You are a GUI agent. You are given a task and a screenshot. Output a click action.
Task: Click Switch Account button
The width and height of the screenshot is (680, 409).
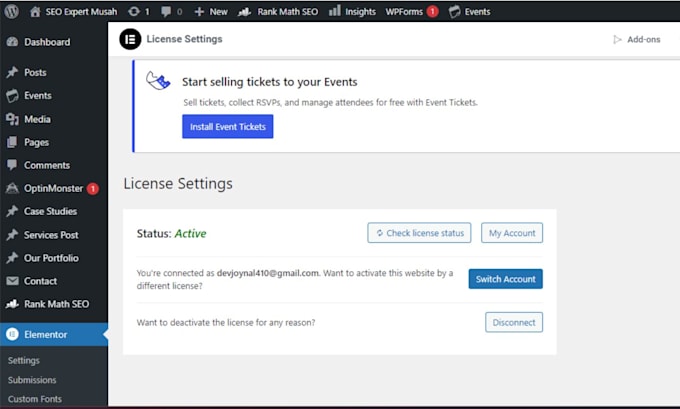506,279
